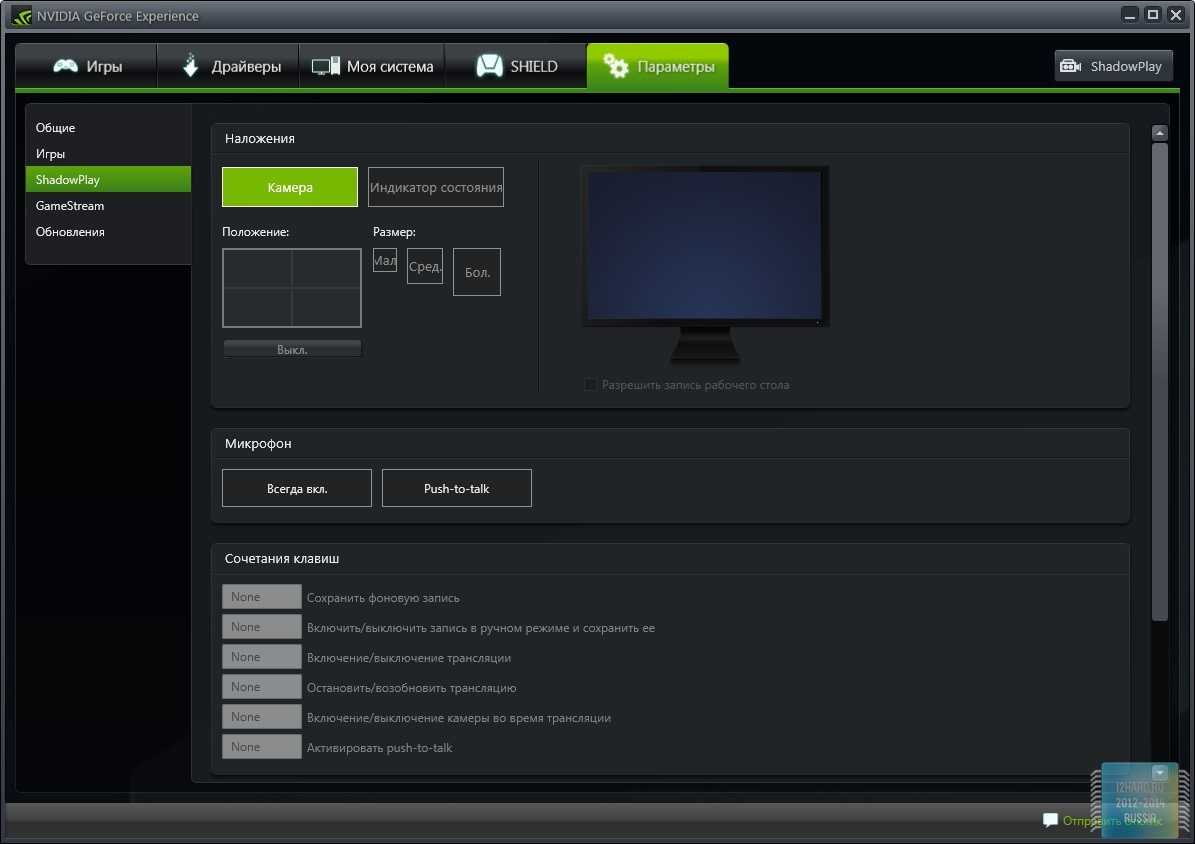Select top-left quadrant in Положение grid
Viewport: 1195px width, 844px height.
point(258,269)
